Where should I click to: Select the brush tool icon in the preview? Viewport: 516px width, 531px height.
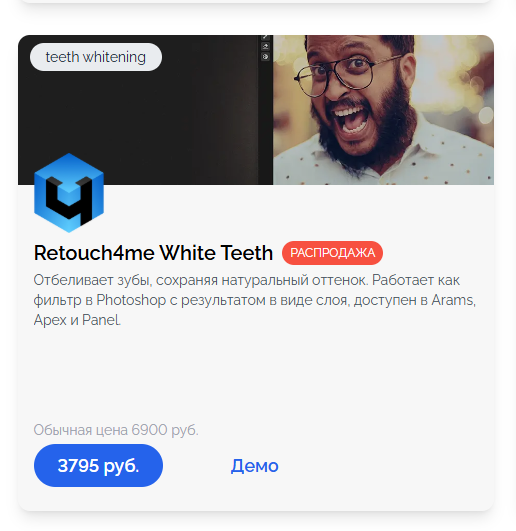click(x=265, y=37)
